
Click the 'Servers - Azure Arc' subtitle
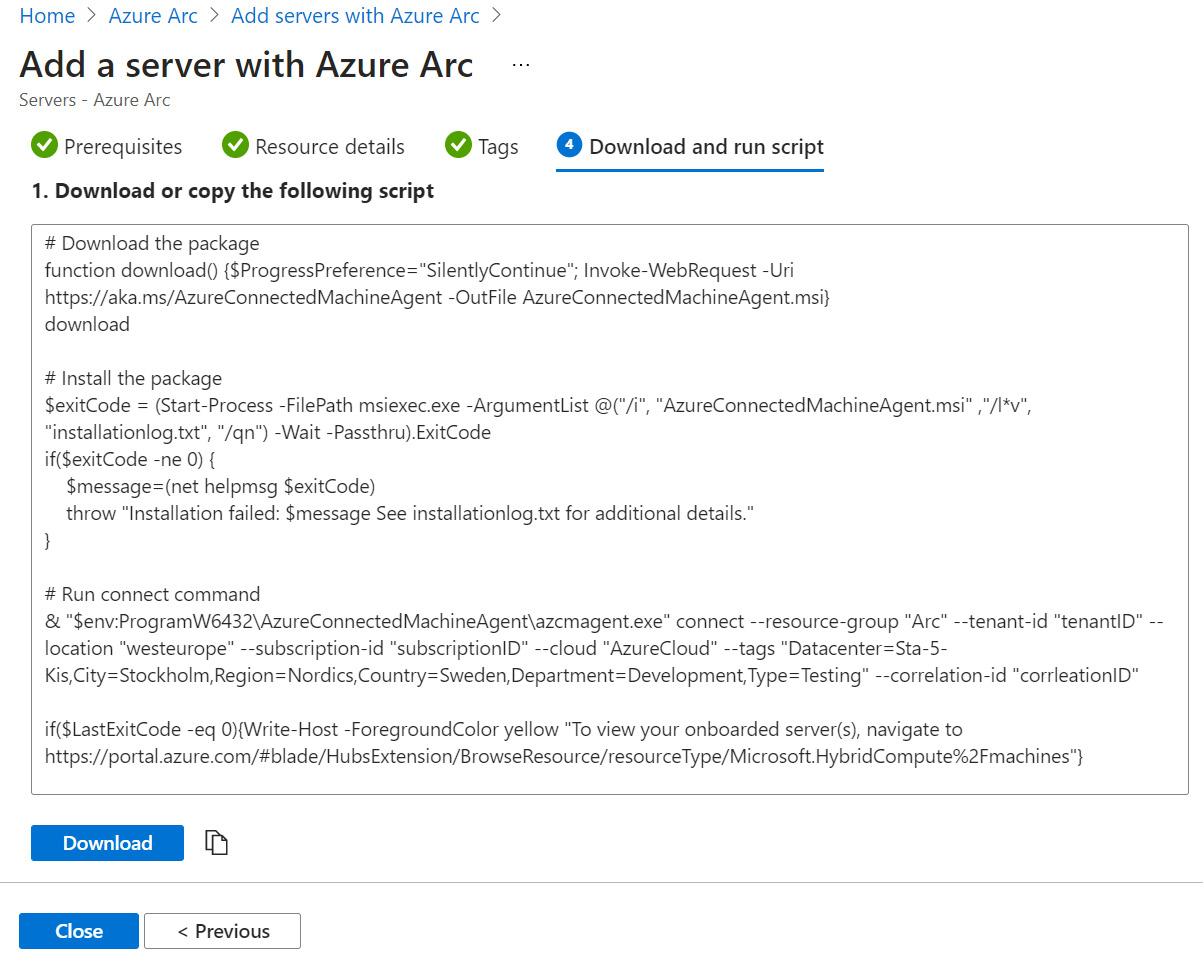coord(95,100)
